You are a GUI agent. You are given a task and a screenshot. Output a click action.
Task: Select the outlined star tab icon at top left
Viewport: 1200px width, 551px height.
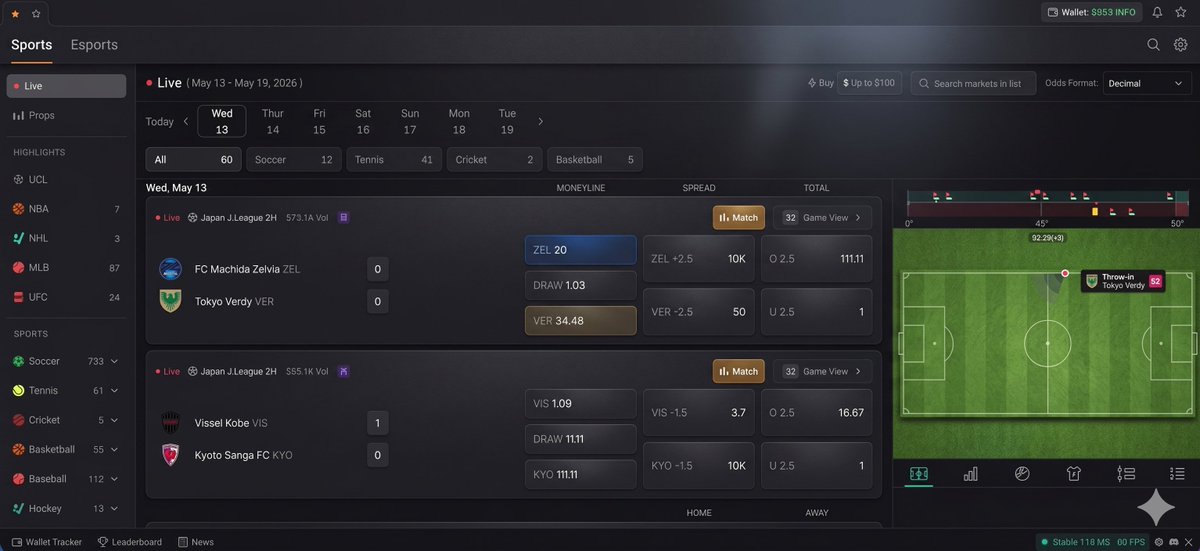point(36,13)
